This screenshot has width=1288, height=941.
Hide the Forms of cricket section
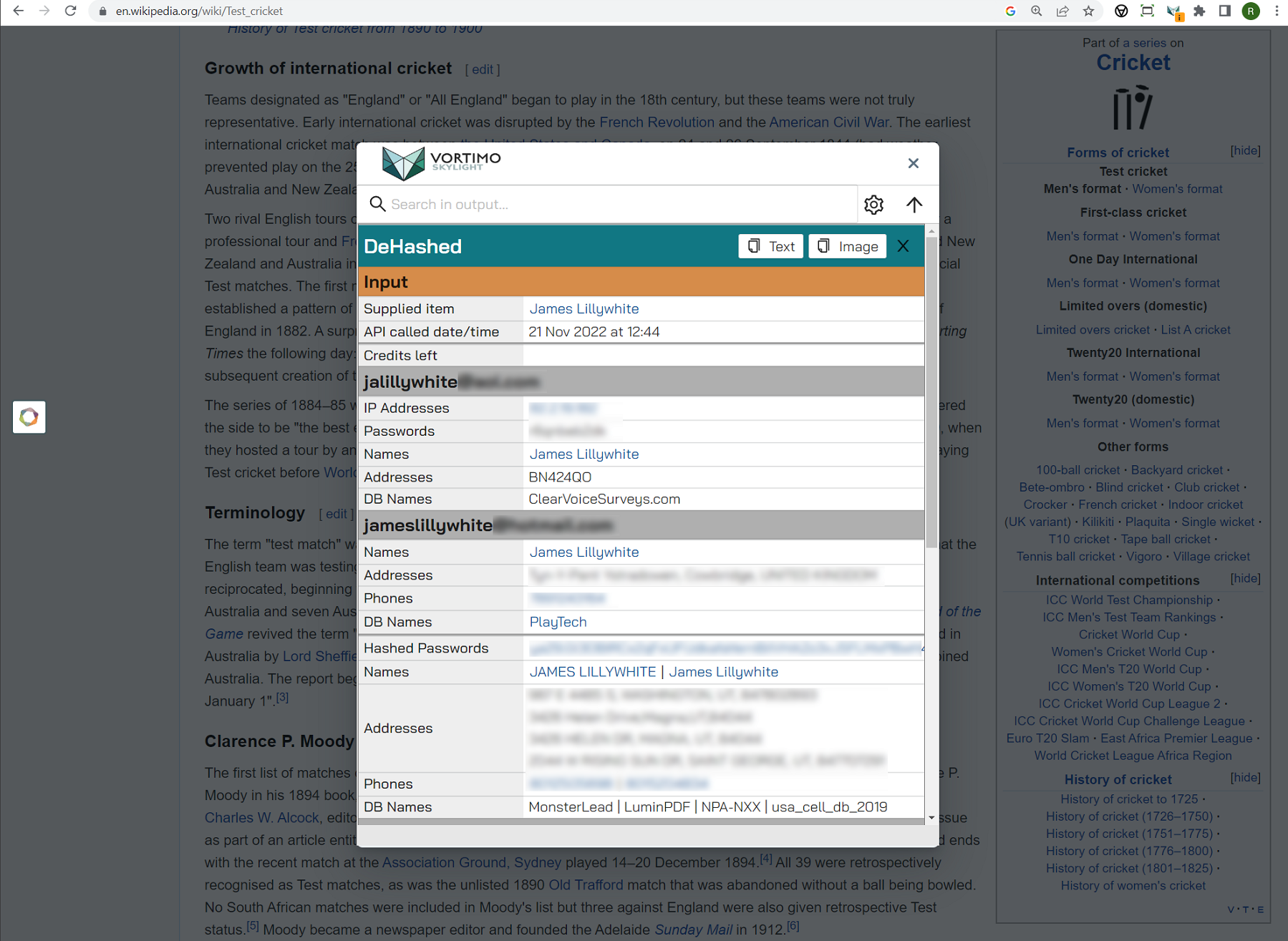[x=1245, y=150]
